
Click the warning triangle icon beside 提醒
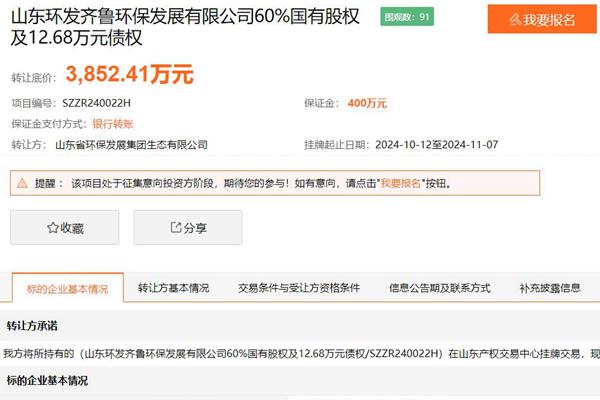tap(22, 184)
